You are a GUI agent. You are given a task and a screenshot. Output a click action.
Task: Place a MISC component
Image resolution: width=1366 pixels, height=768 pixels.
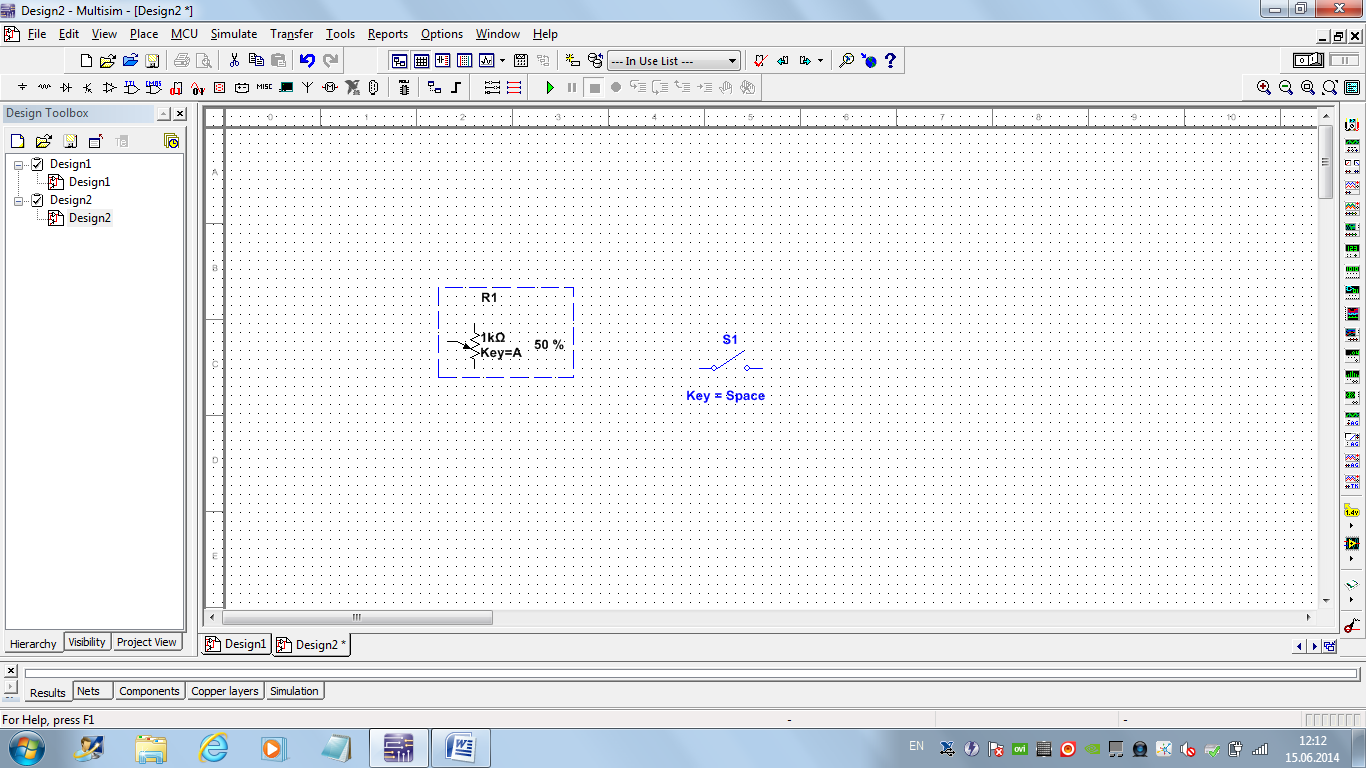pos(264,88)
